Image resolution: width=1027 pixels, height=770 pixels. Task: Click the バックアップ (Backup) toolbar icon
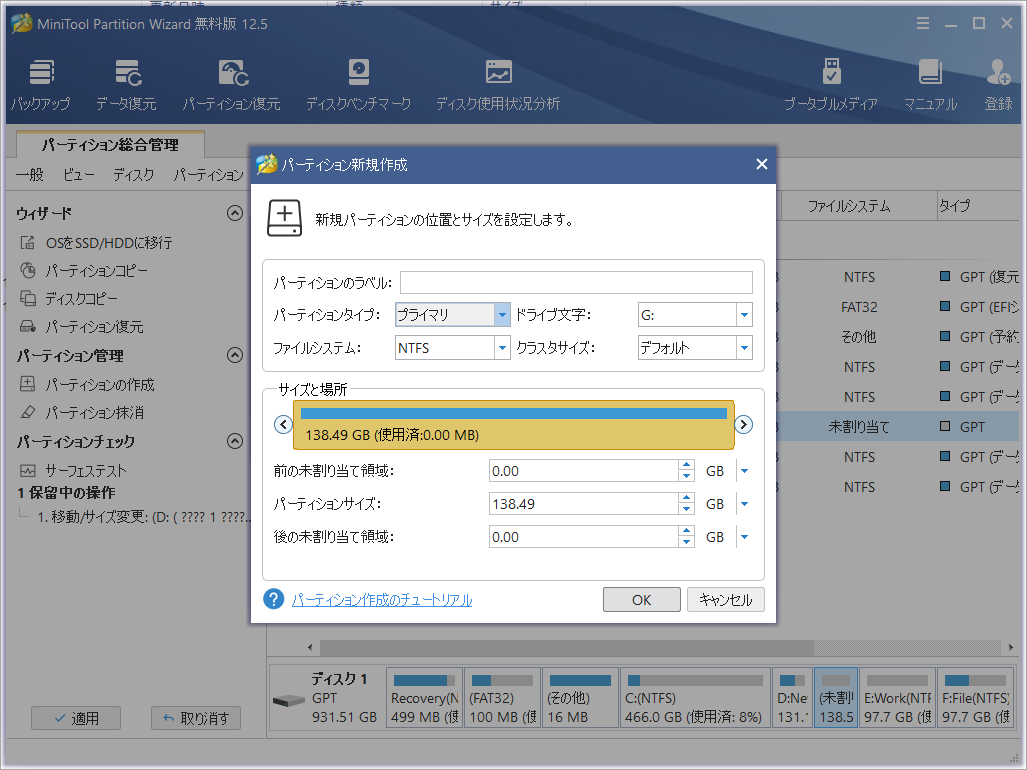[x=40, y=84]
